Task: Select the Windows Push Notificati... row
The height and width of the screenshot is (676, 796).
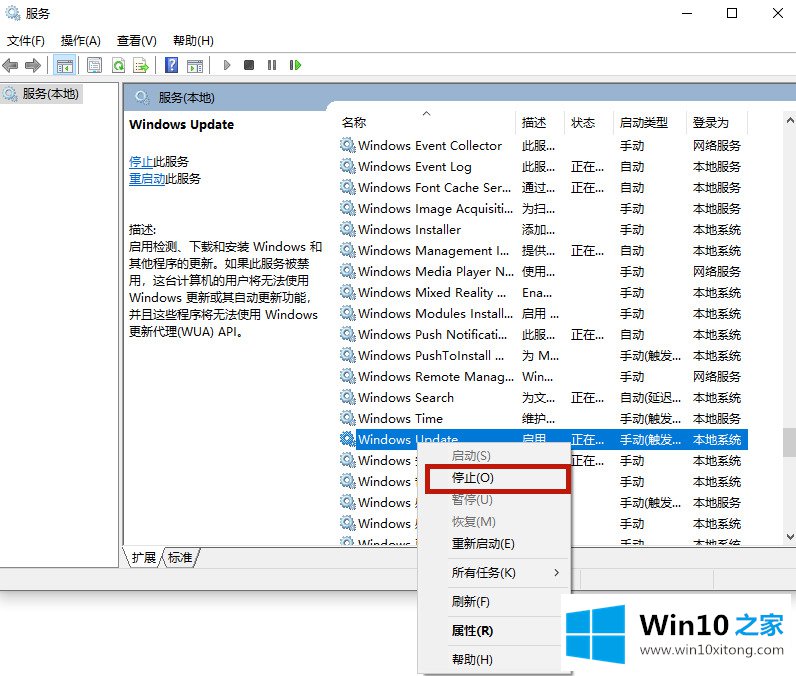Action: click(542, 334)
